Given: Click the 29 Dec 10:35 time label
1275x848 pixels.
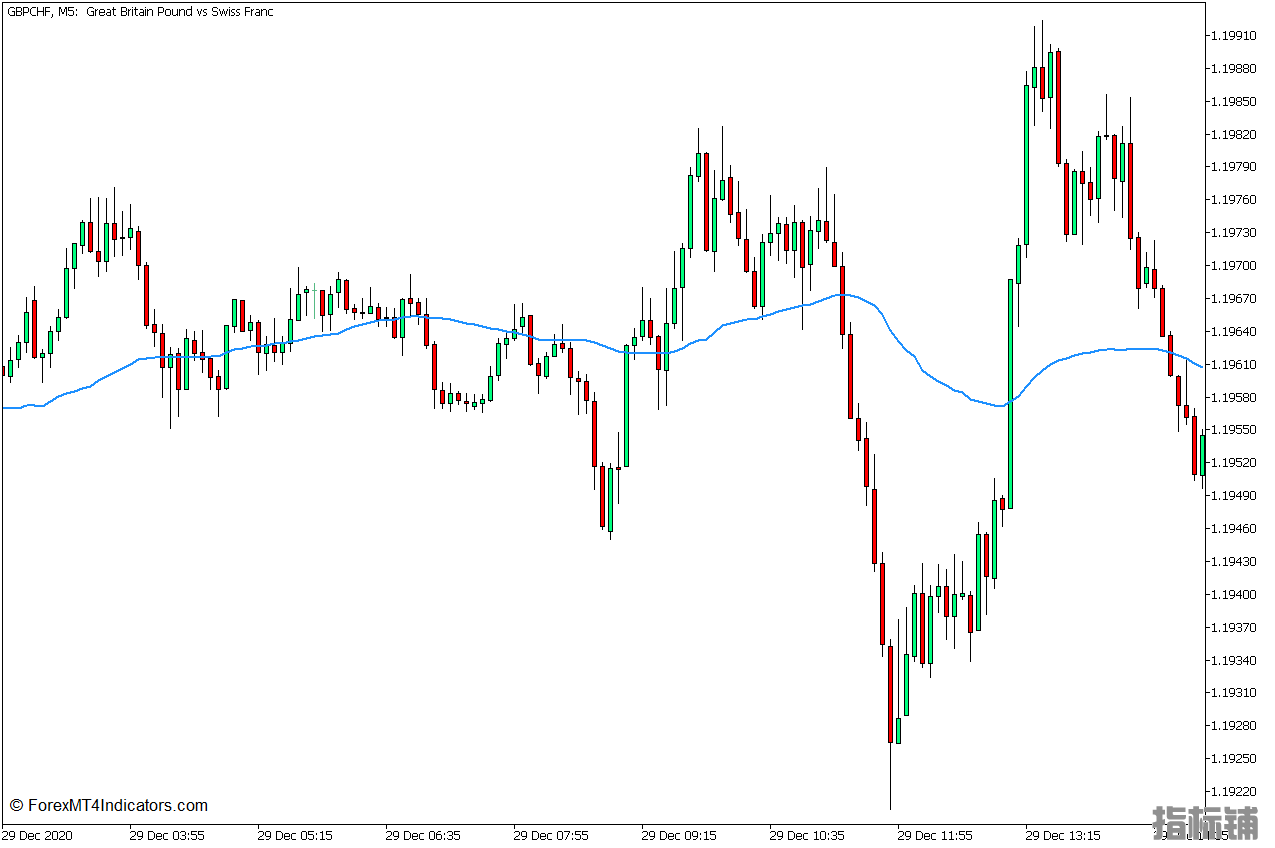Looking at the screenshot, I should [807, 834].
